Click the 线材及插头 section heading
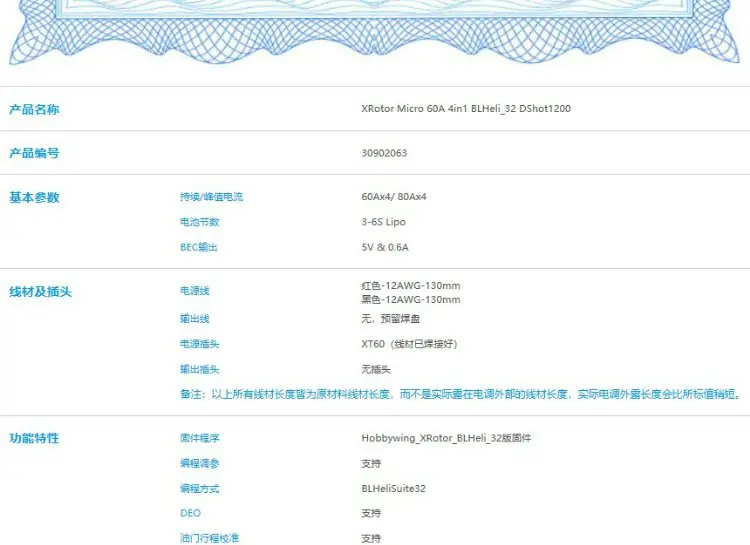This screenshot has width=750, height=545. [40, 292]
